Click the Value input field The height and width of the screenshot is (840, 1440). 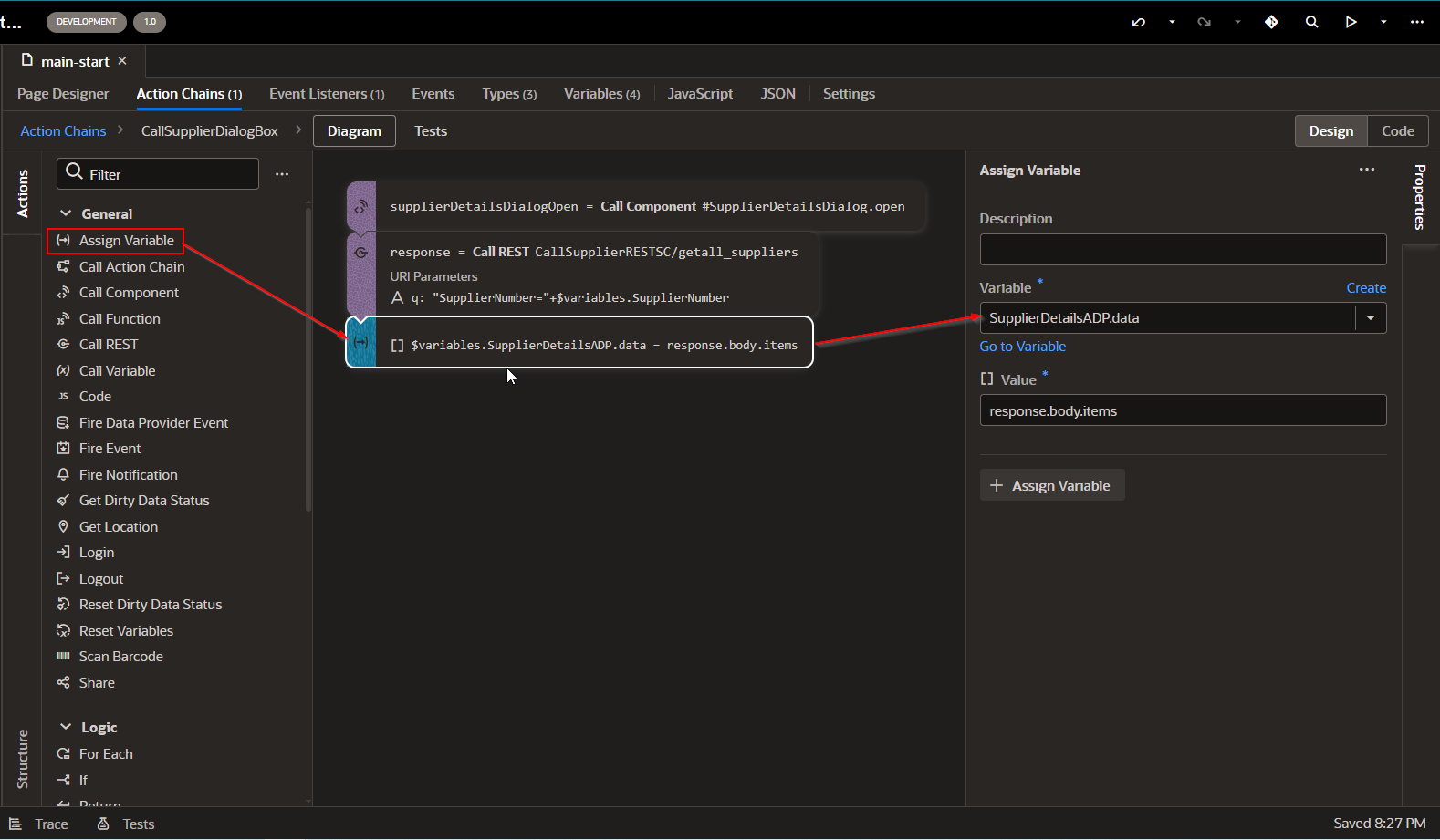coord(1183,410)
